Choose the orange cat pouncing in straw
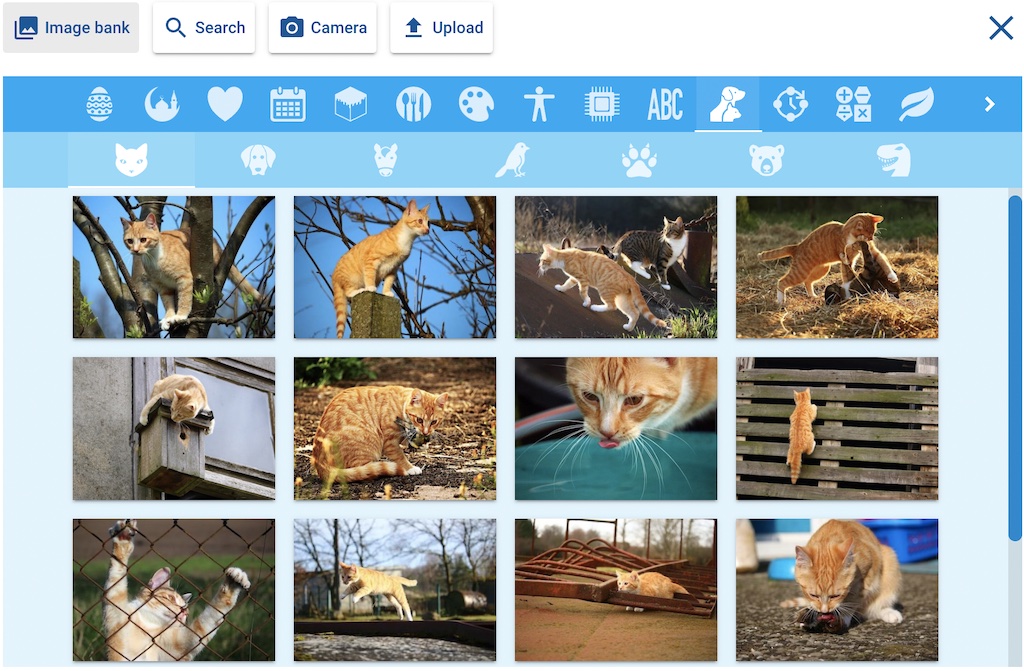Image resolution: width=1024 pixels, height=671 pixels. [x=837, y=267]
